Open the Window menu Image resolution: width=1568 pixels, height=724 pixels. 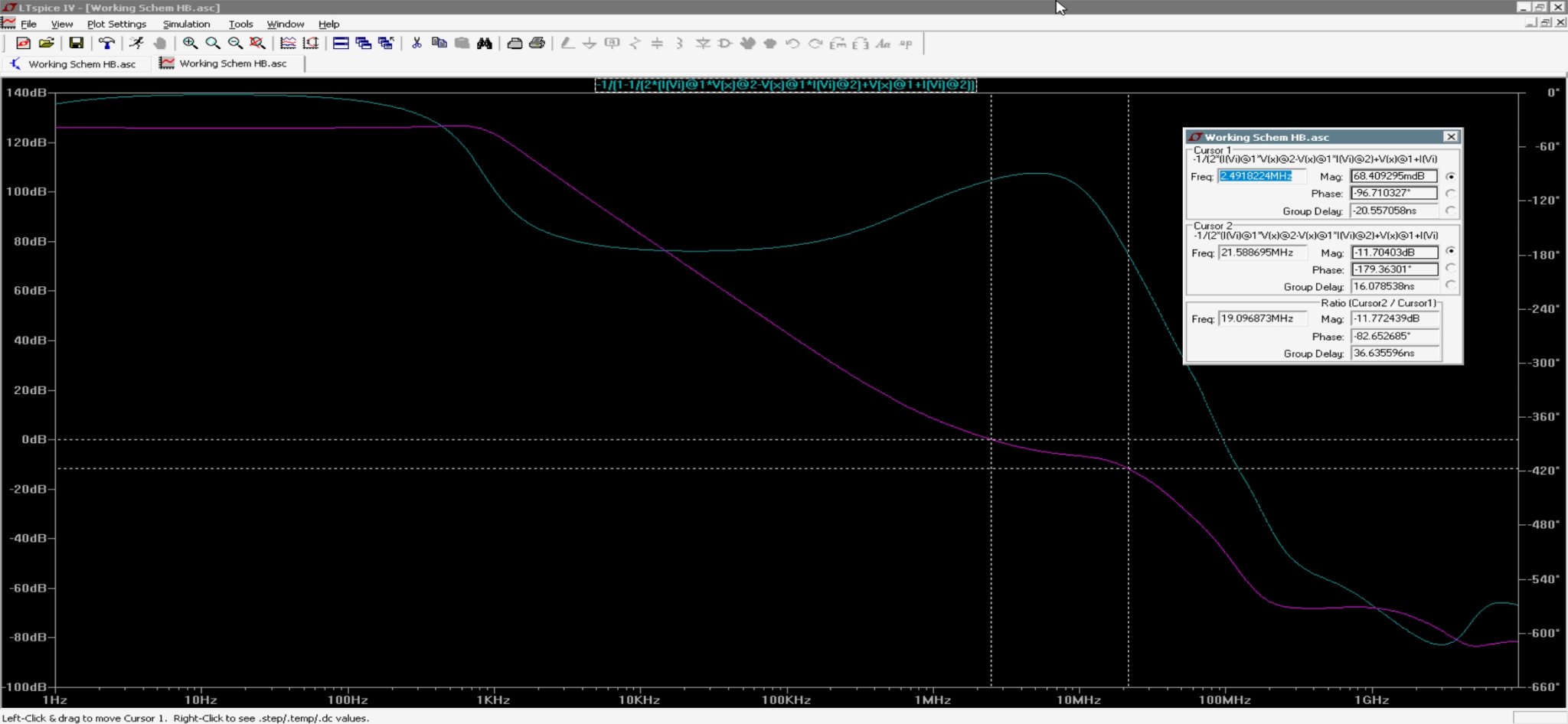coord(286,24)
